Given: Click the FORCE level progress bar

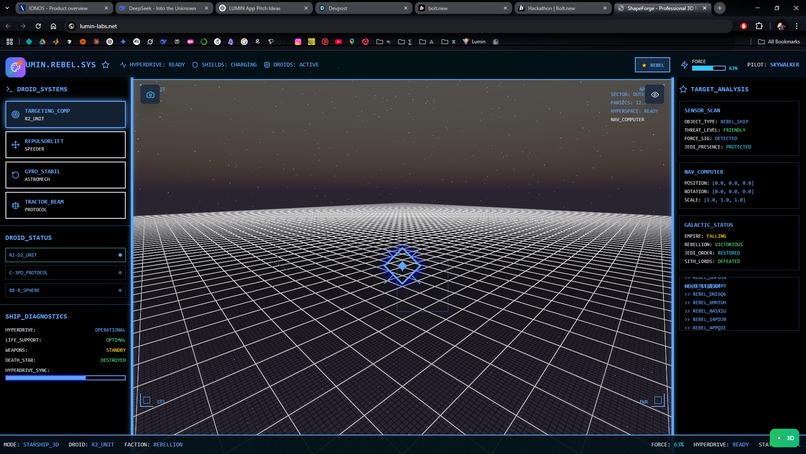Looking at the screenshot, I should pos(708,68).
